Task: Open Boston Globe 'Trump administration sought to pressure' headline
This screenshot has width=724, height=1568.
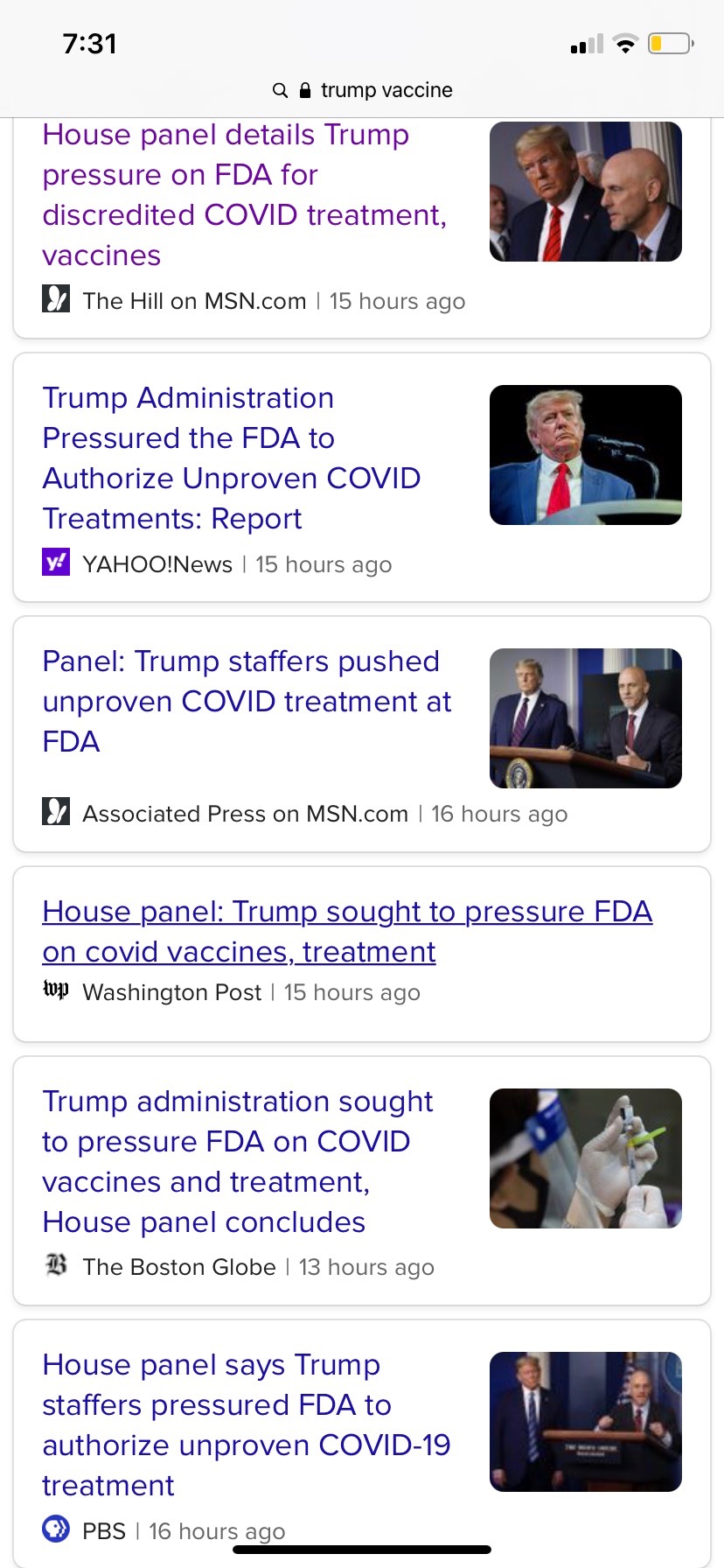Action: coord(238,1162)
